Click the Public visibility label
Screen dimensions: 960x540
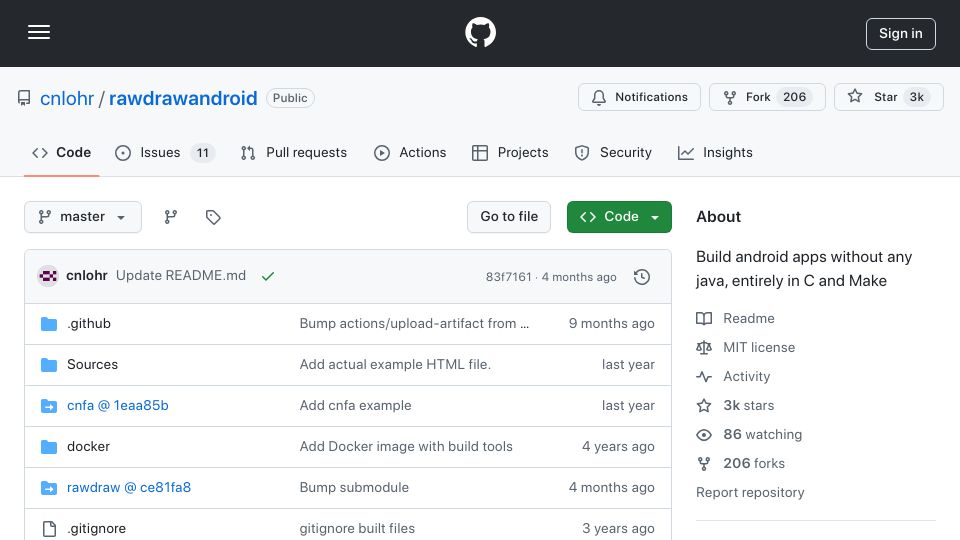click(x=290, y=98)
